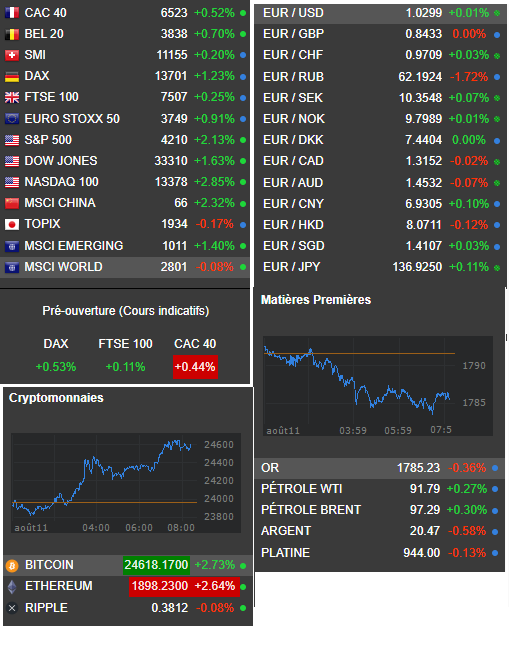Click the Ethereum diamond icon

[x=12, y=587]
